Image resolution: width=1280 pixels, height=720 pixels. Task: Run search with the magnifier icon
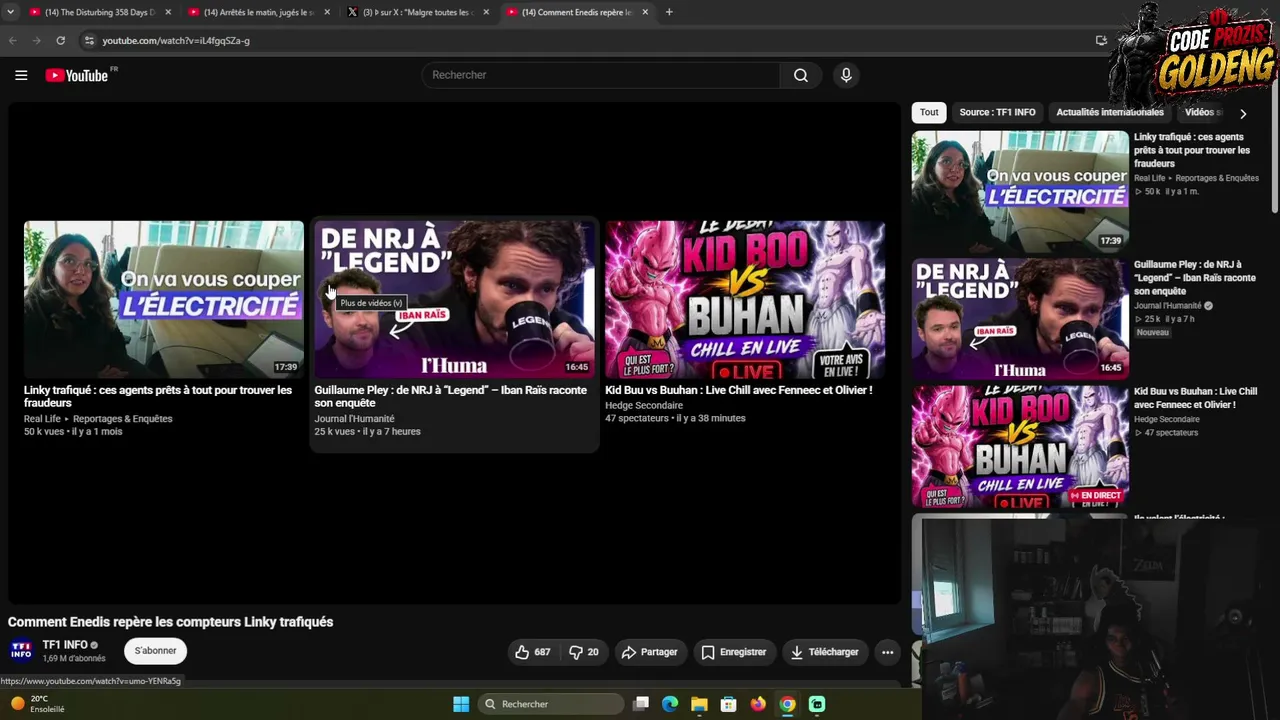pyautogui.click(x=801, y=75)
